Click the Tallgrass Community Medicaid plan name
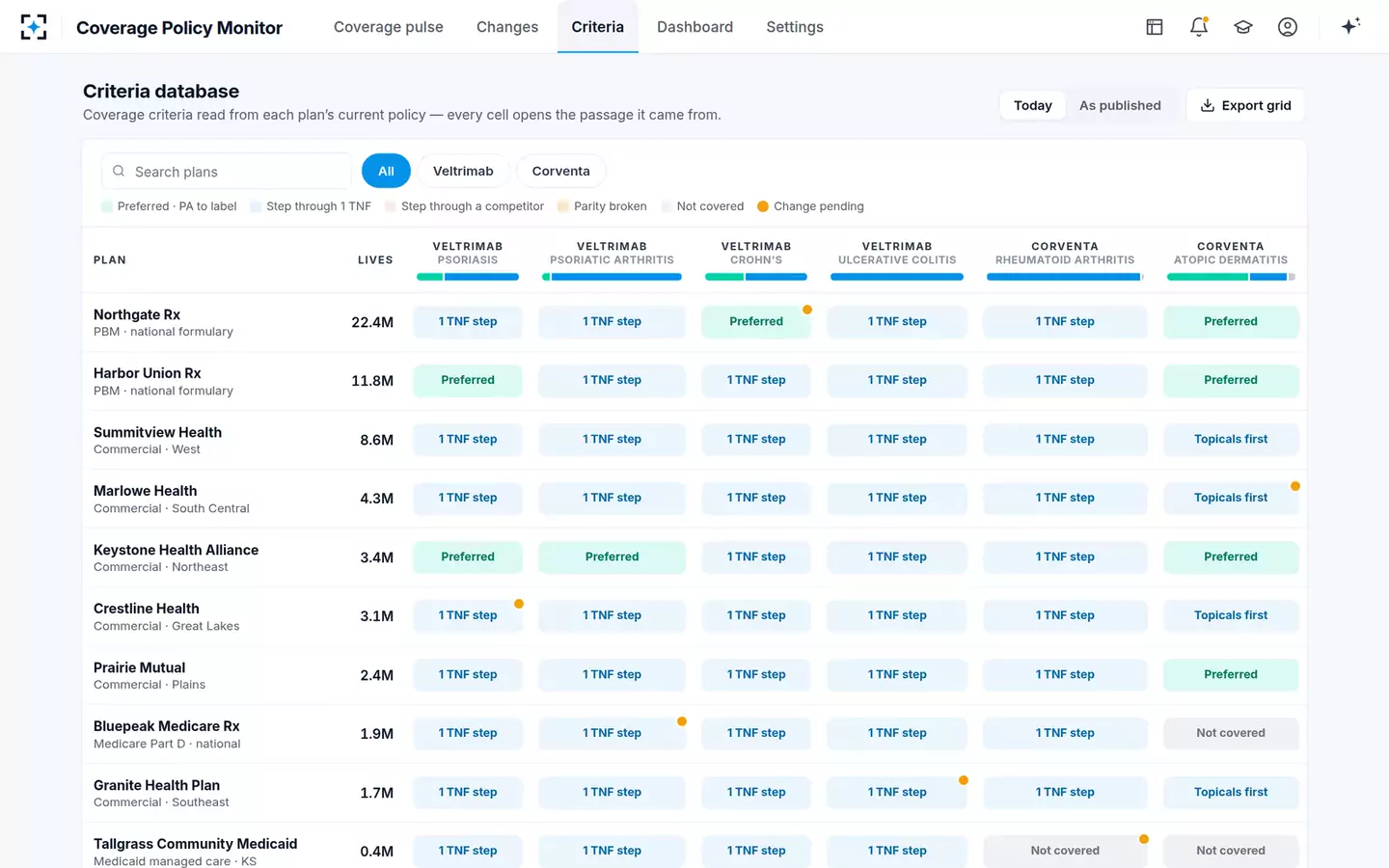1389x868 pixels. (x=195, y=844)
